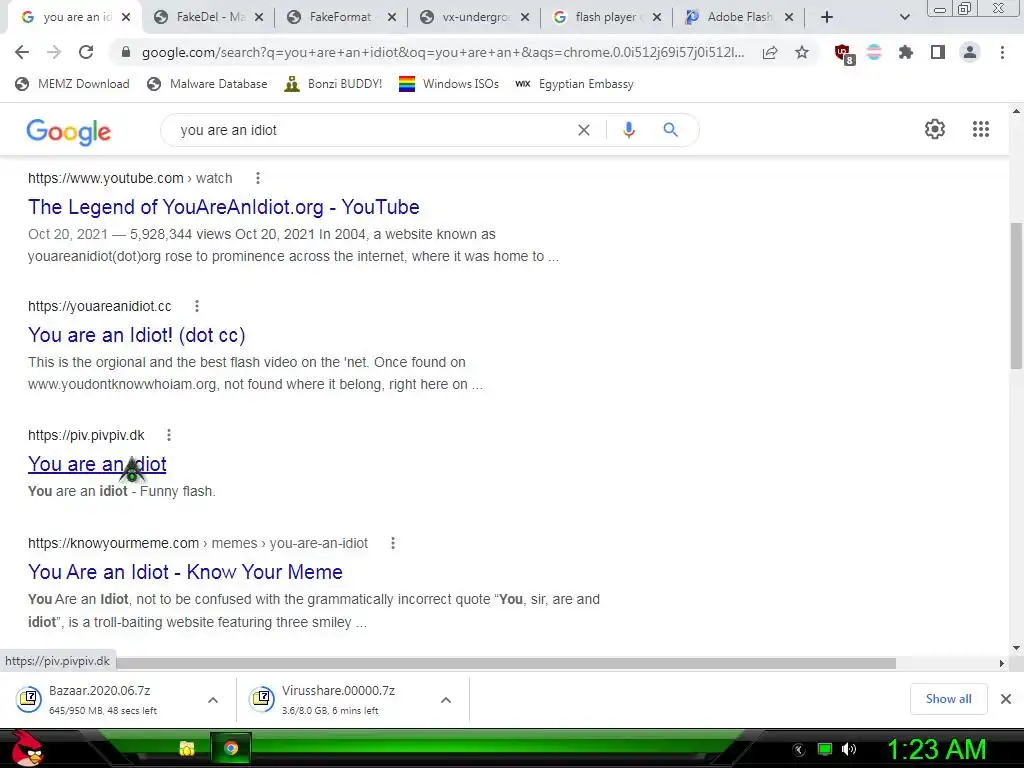1024x768 pixels.
Task: Switch to the Adobe Flash tab
Action: click(739, 17)
